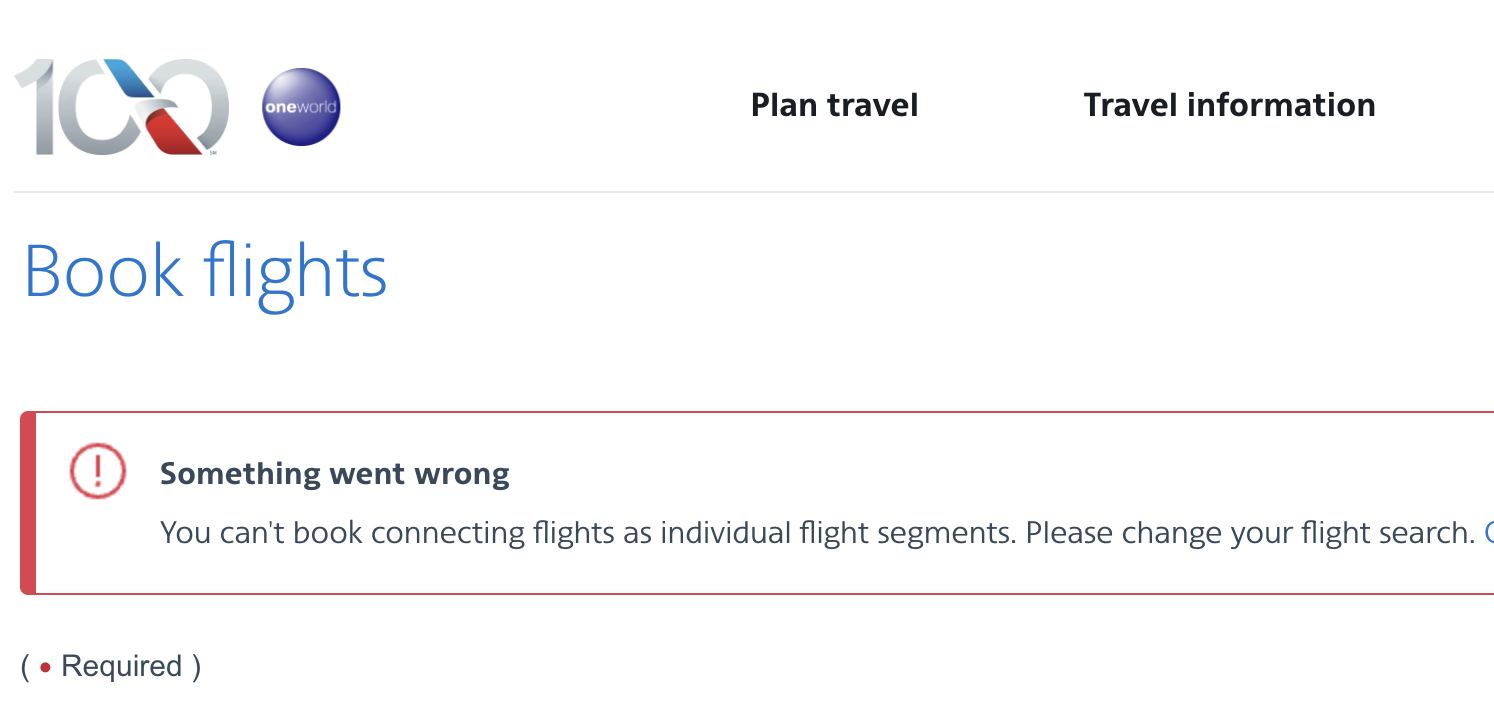The image size is (1494, 702).
Task: Click the gray divider line below header
Action: [750, 191]
